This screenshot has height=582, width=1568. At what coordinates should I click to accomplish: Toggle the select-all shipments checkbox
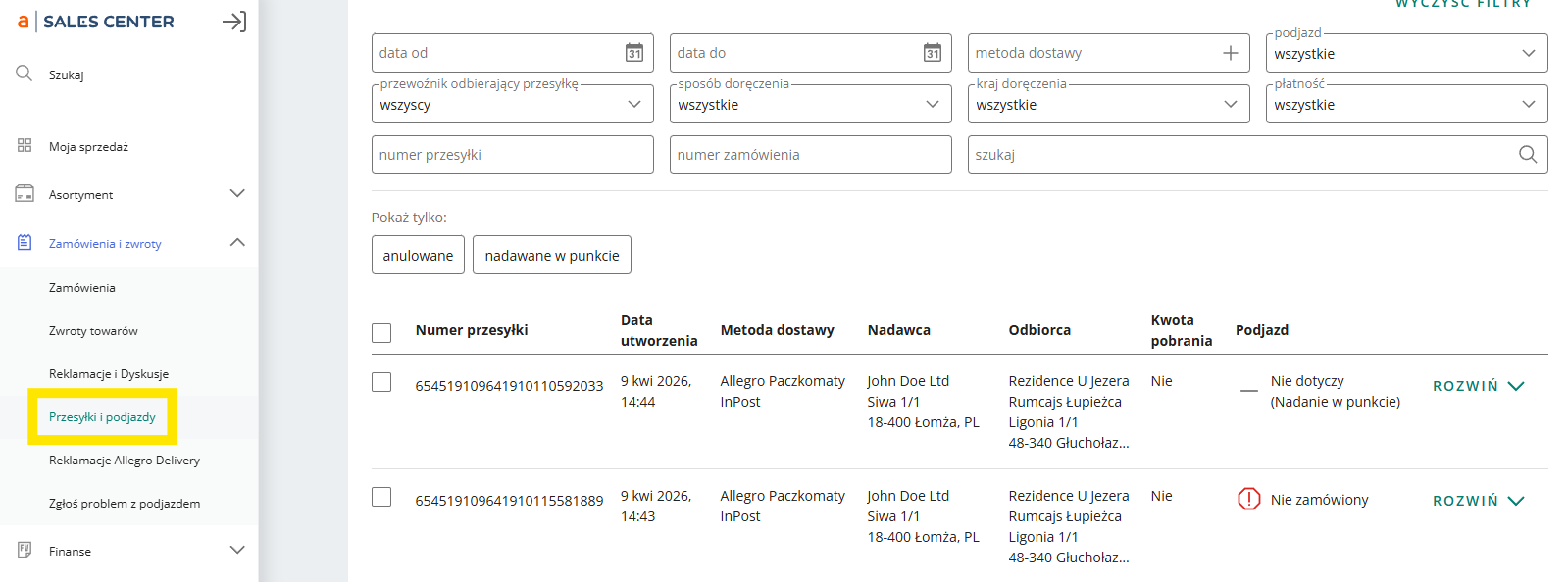pos(381,333)
